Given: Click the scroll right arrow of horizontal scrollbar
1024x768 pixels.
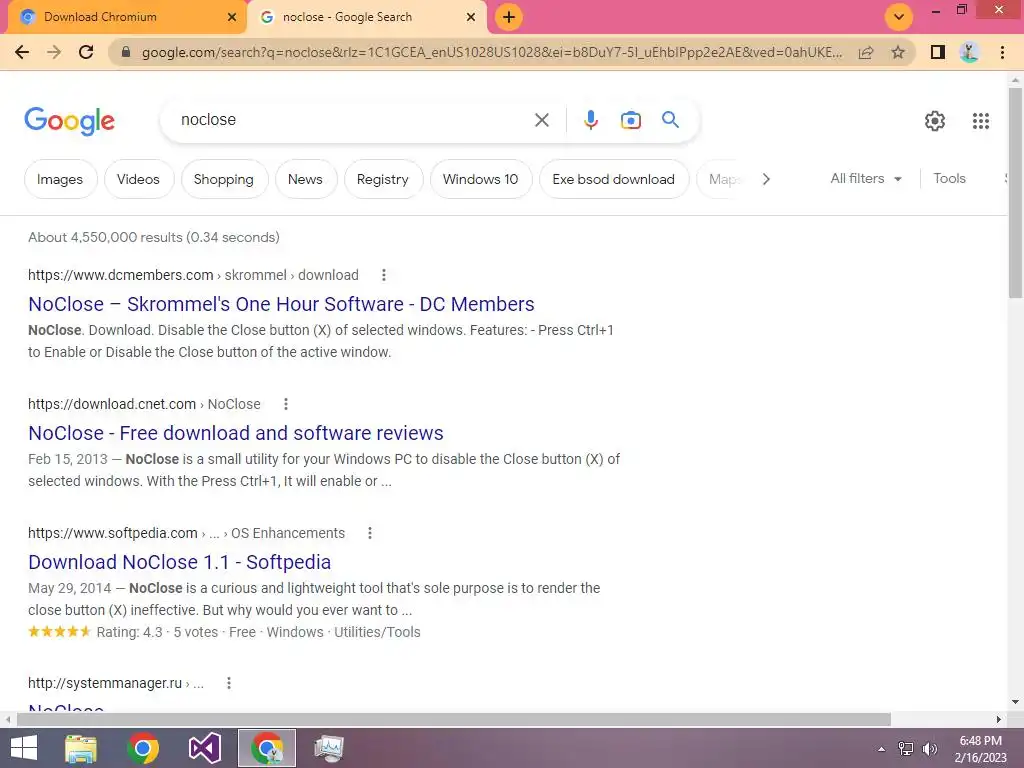Looking at the screenshot, I should tap(999, 719).
